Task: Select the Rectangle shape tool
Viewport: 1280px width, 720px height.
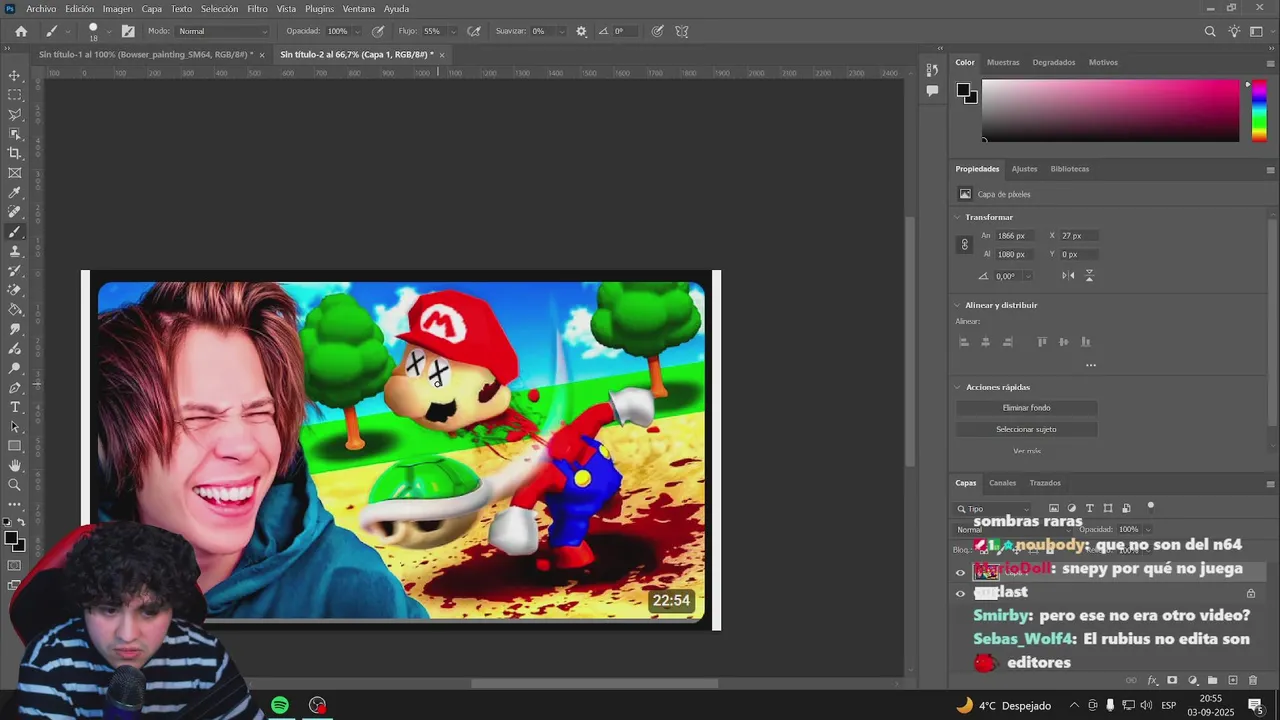Action: 15,446
